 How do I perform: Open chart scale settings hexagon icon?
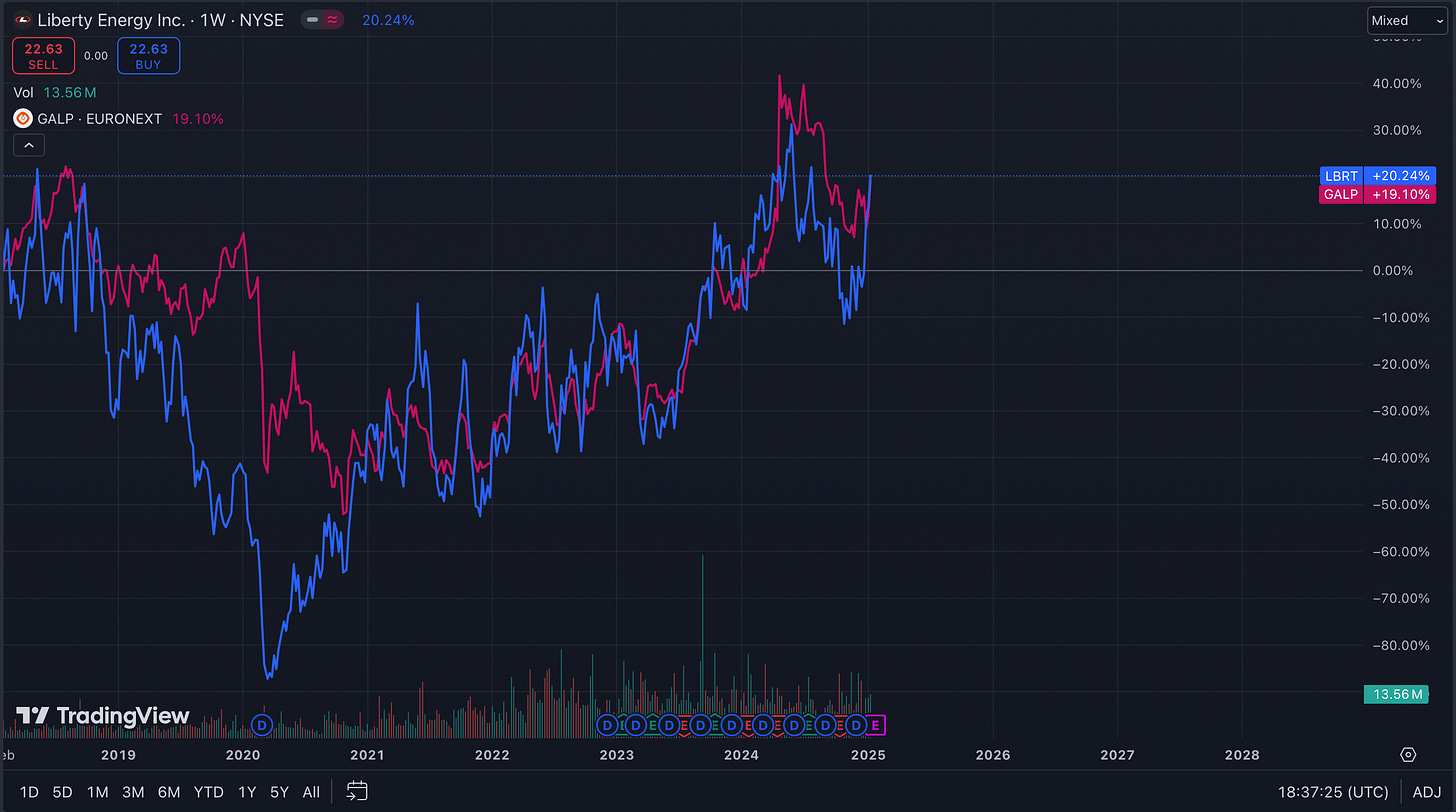[x=1409, y=755]
